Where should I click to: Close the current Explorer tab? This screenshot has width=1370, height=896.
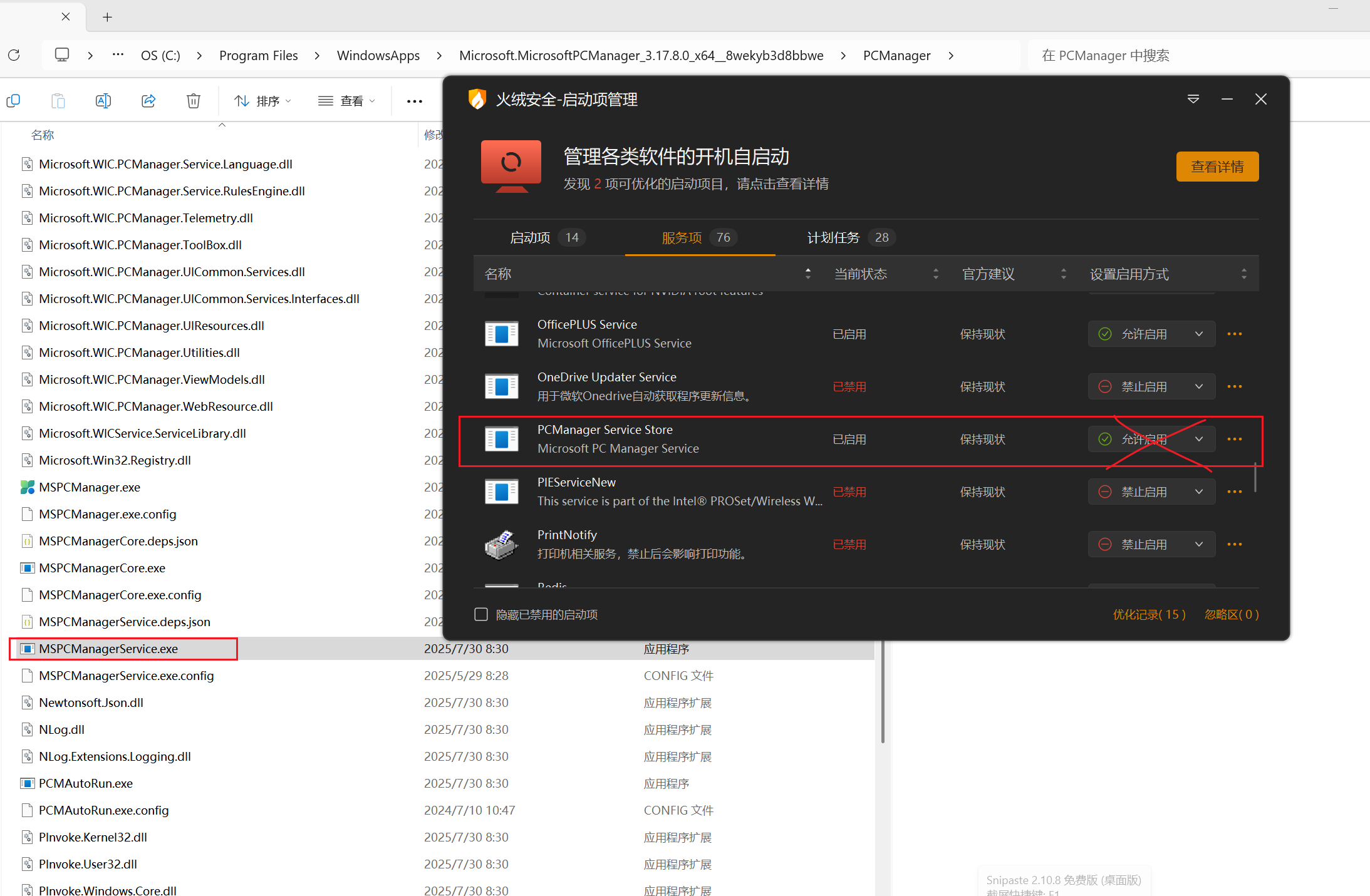pyautogui.click(x=66, y=17)
